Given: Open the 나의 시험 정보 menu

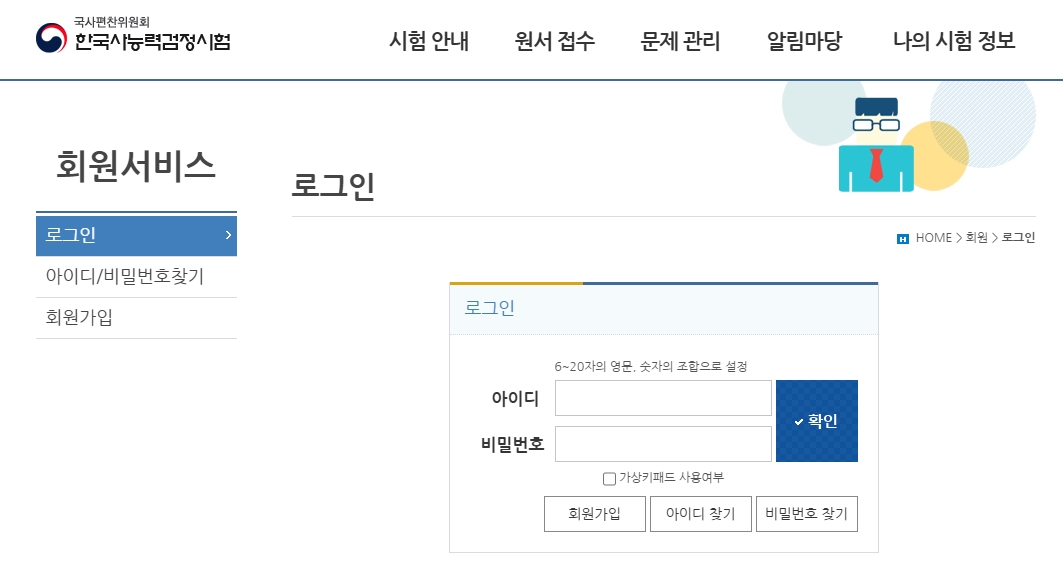Looking at the screenshot, I should (954, 41).
